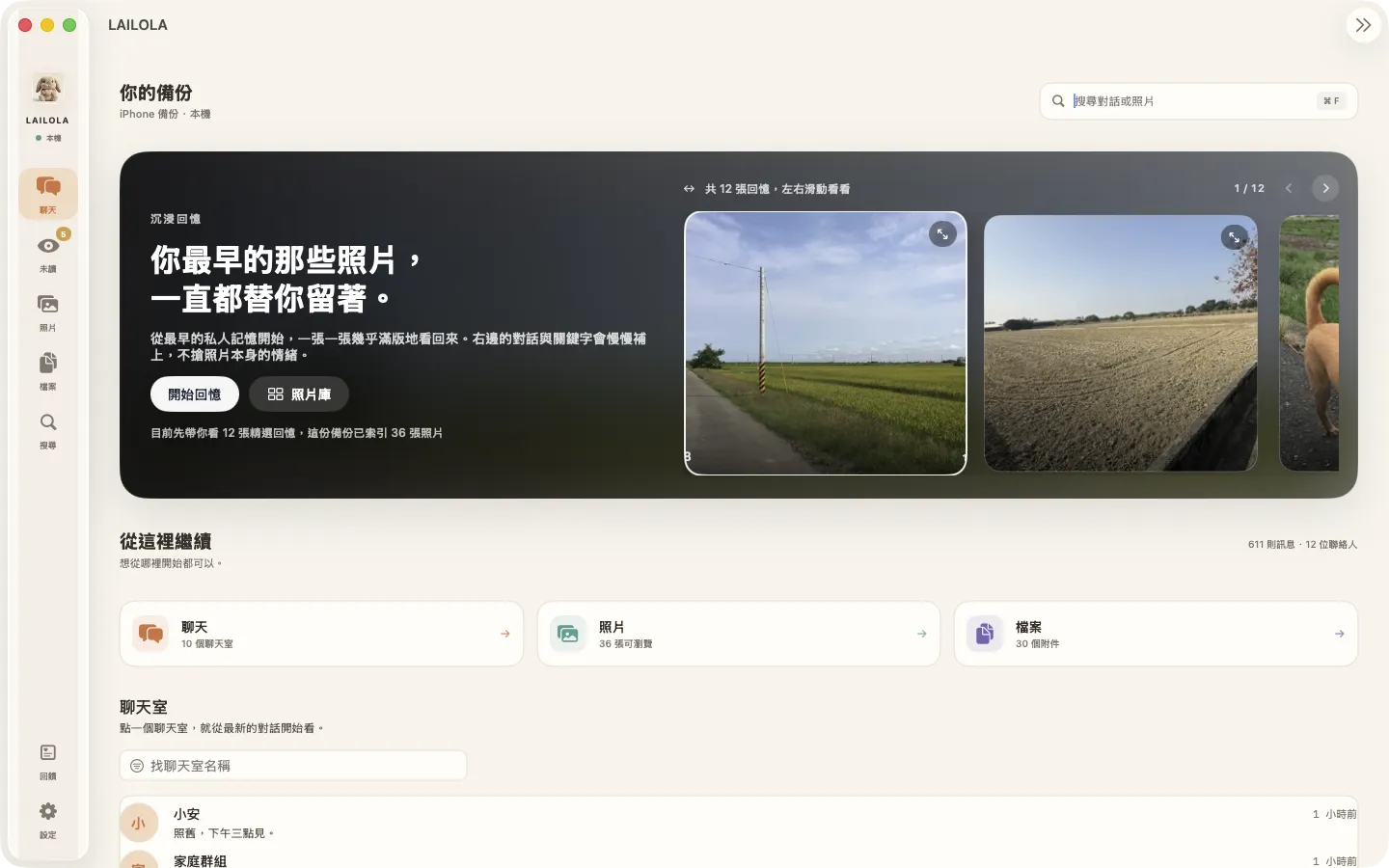Select the rice field road thumbnail
The image size is (1389, 868).
pyautogui.click(x=826, y=343)
